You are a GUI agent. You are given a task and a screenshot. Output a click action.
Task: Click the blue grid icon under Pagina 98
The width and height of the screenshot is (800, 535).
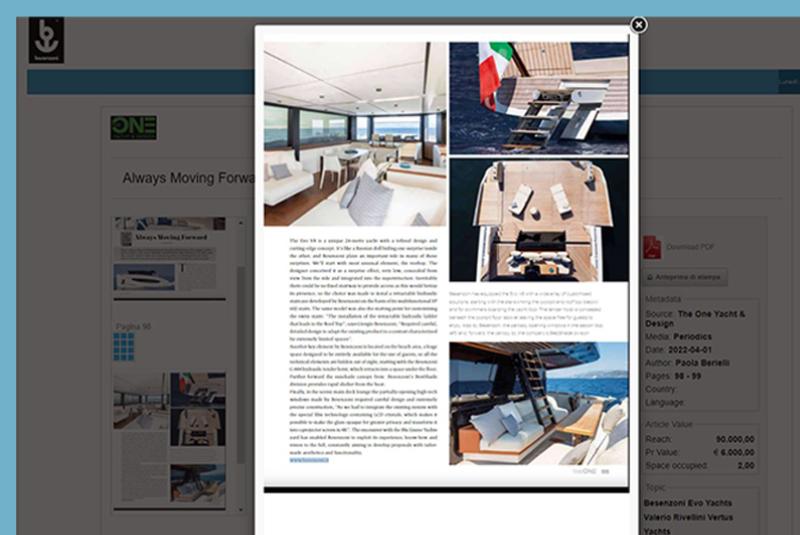(123, 347)
